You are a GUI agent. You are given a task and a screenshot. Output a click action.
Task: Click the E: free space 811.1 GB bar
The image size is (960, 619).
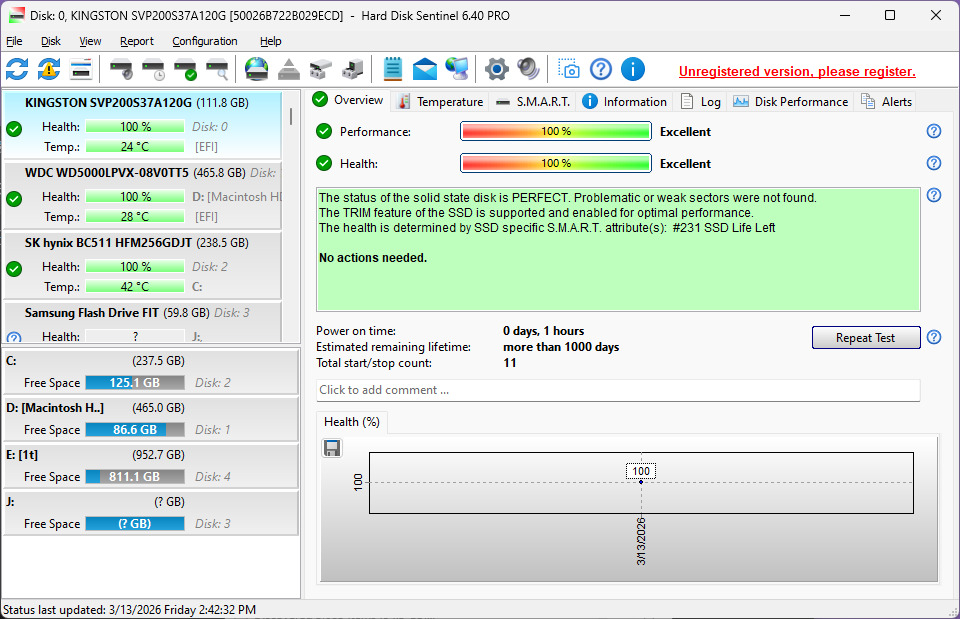coord(135,476)
